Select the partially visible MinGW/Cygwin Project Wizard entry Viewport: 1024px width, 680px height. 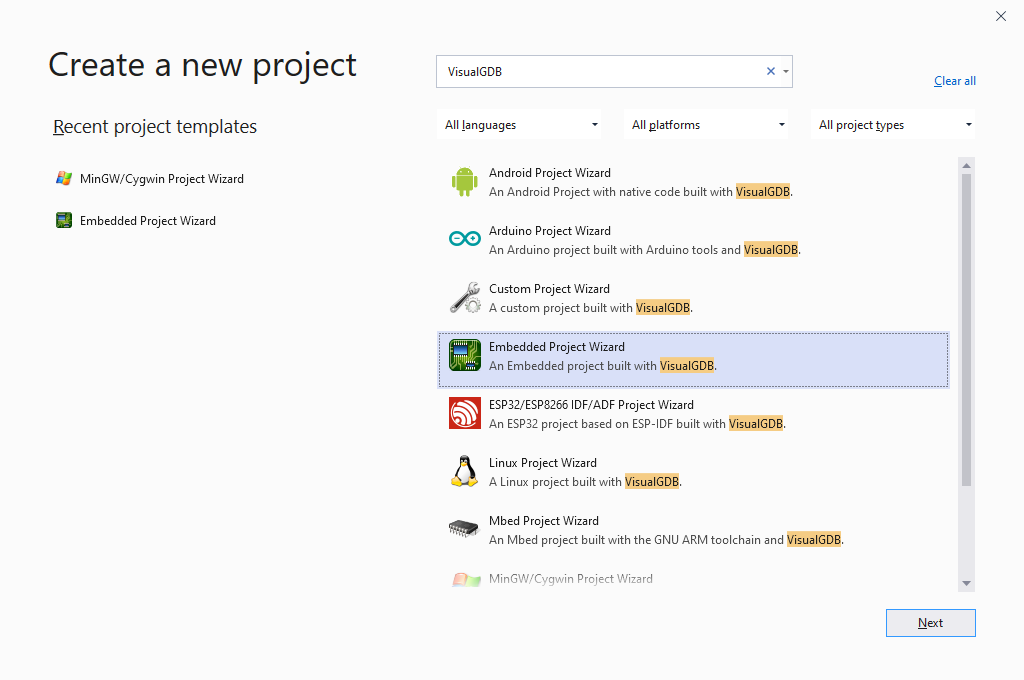tap(693, 579)
